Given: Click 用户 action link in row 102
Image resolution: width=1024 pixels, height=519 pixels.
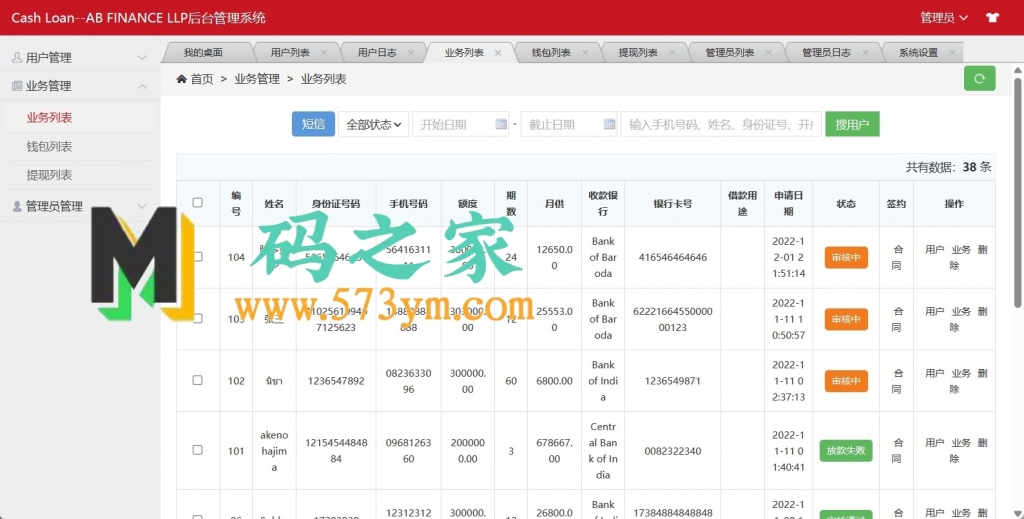Looking at the screenshot, I should click(x=935, y=373).
